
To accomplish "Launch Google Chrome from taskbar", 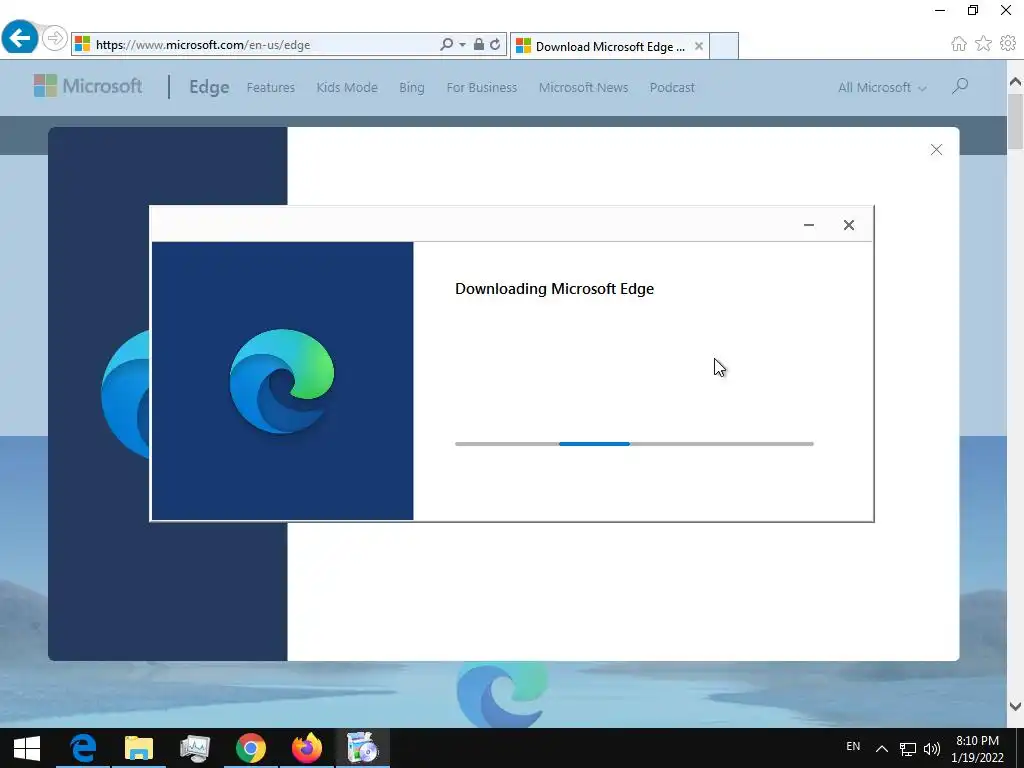I will 251,748.
